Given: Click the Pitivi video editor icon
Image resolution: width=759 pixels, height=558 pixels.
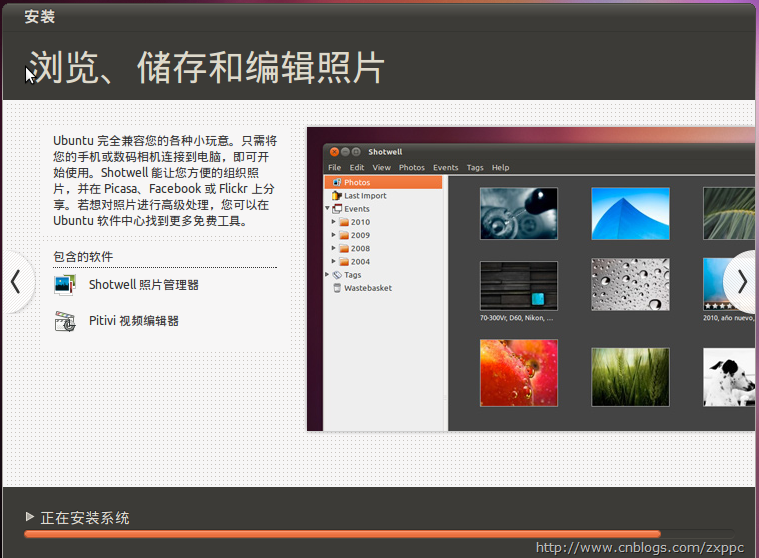Looking at the screenshot, I should click(65, 321).
